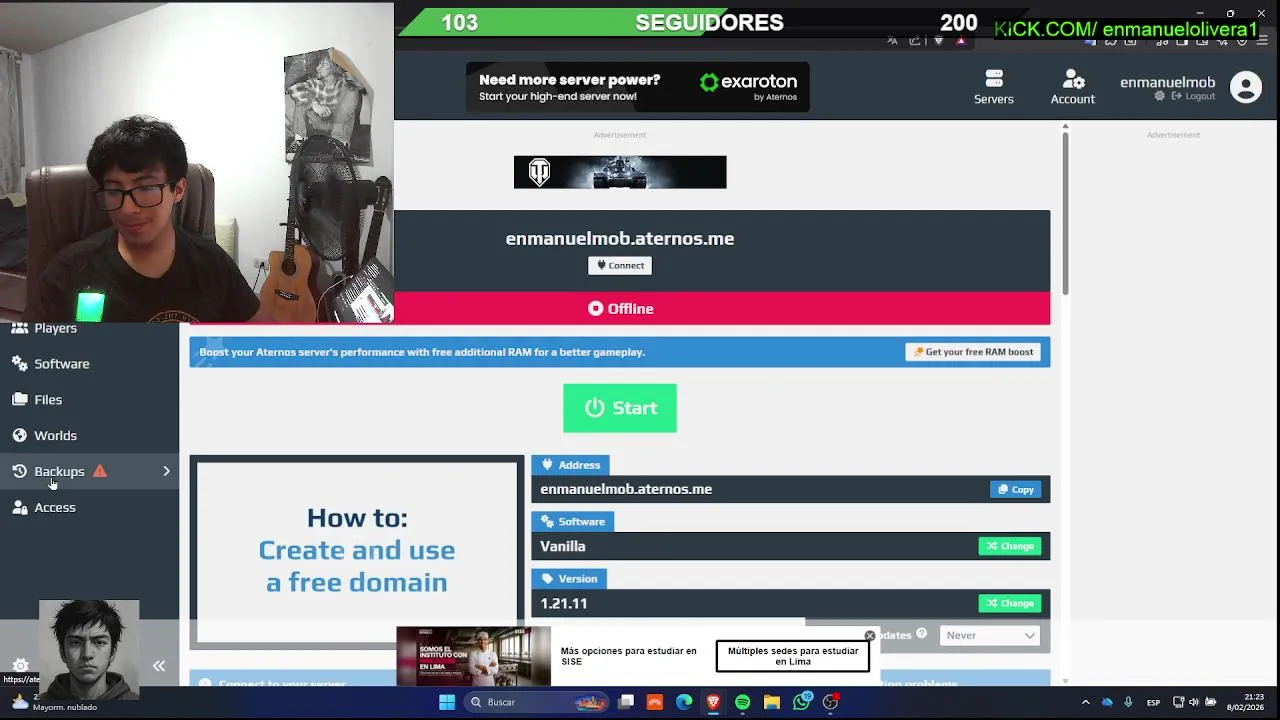Viewport: 1280px width, 720px height.
Task: Open the updates dropdown set to Never
Action: click(x=990, y=635)
